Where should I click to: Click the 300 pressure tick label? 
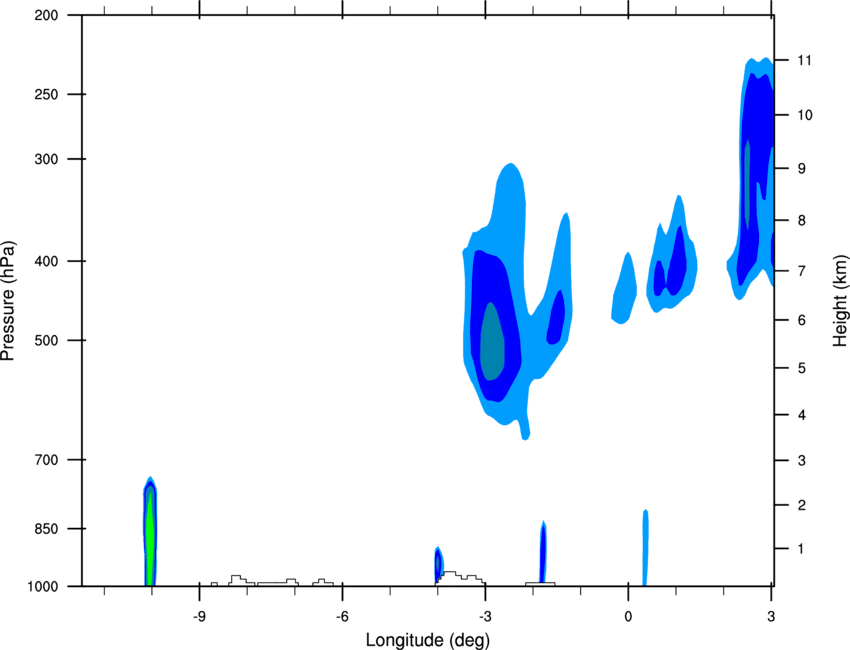pos(46,159)
